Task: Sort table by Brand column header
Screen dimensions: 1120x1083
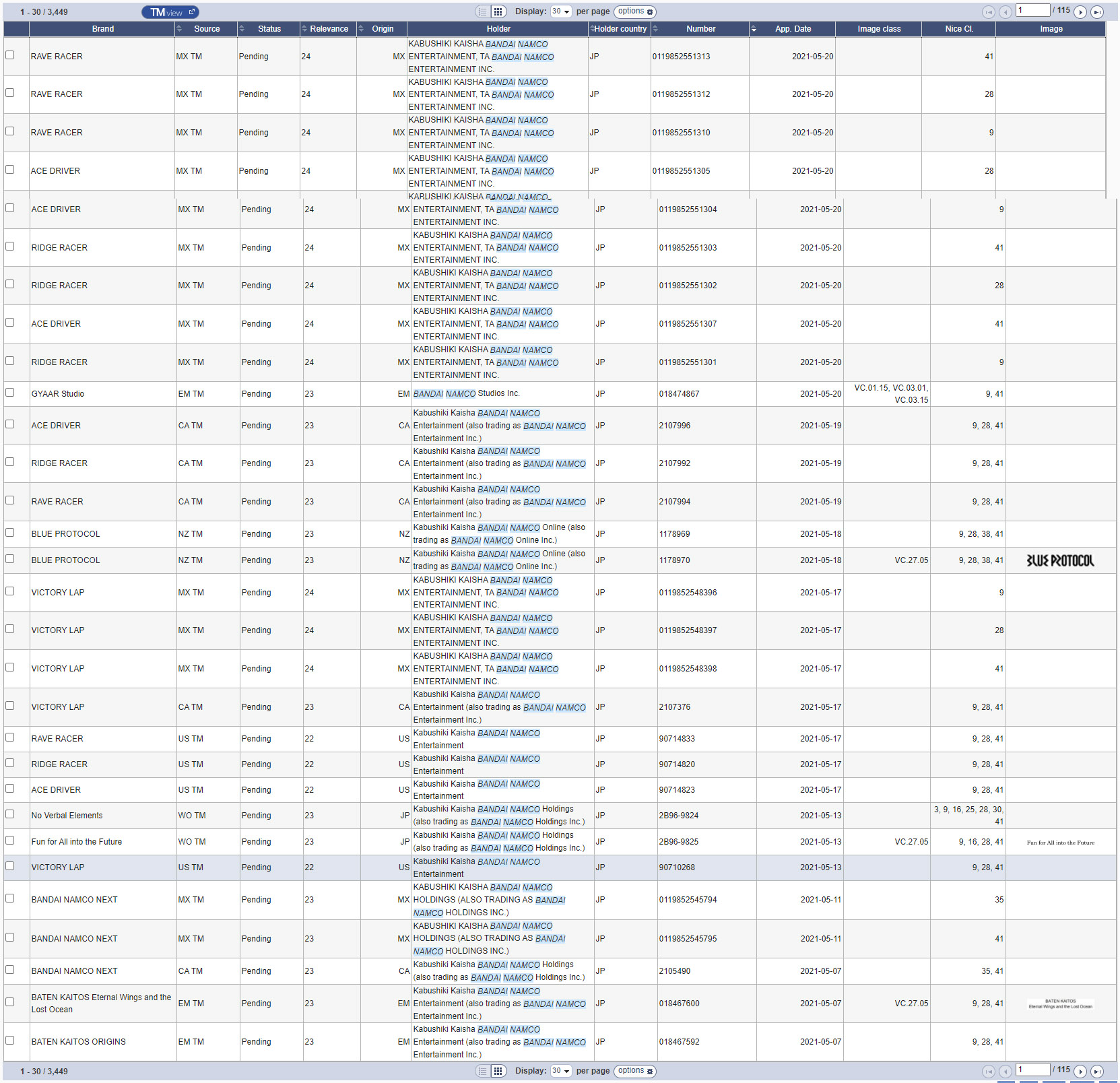Action: tap(102, 29)
